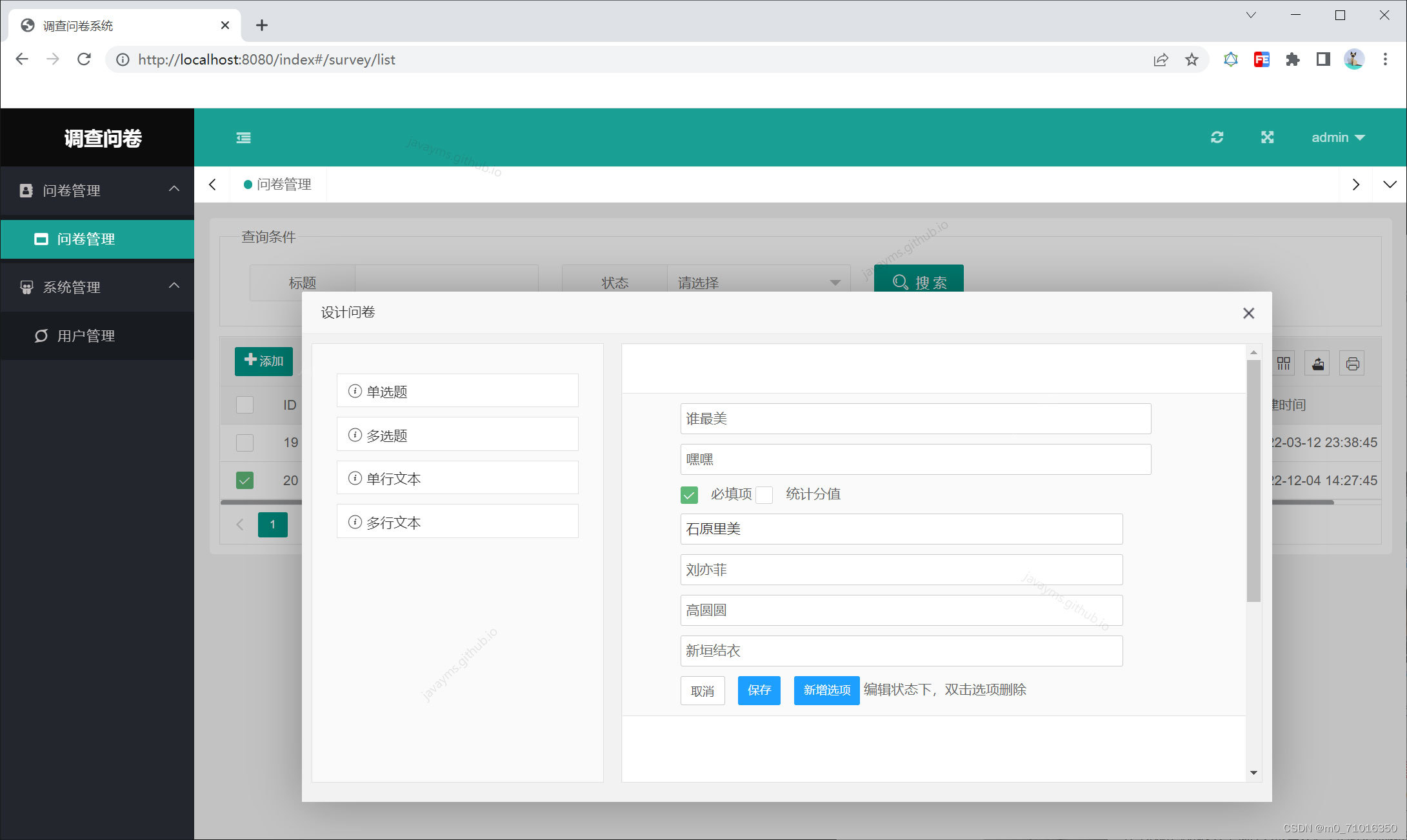
Task: Click the export folder icon above the table
Action: click(1317, 363)
